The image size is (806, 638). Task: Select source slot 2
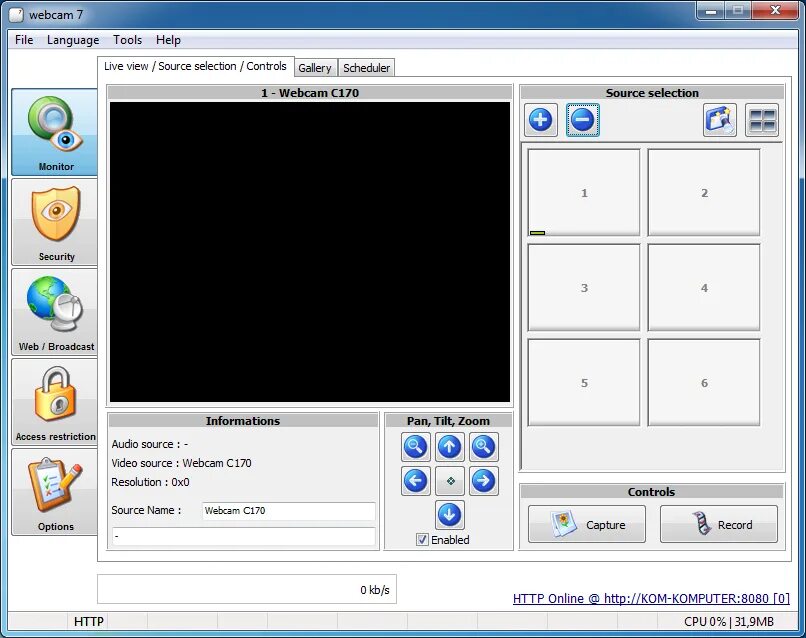[x=704, y=193]
